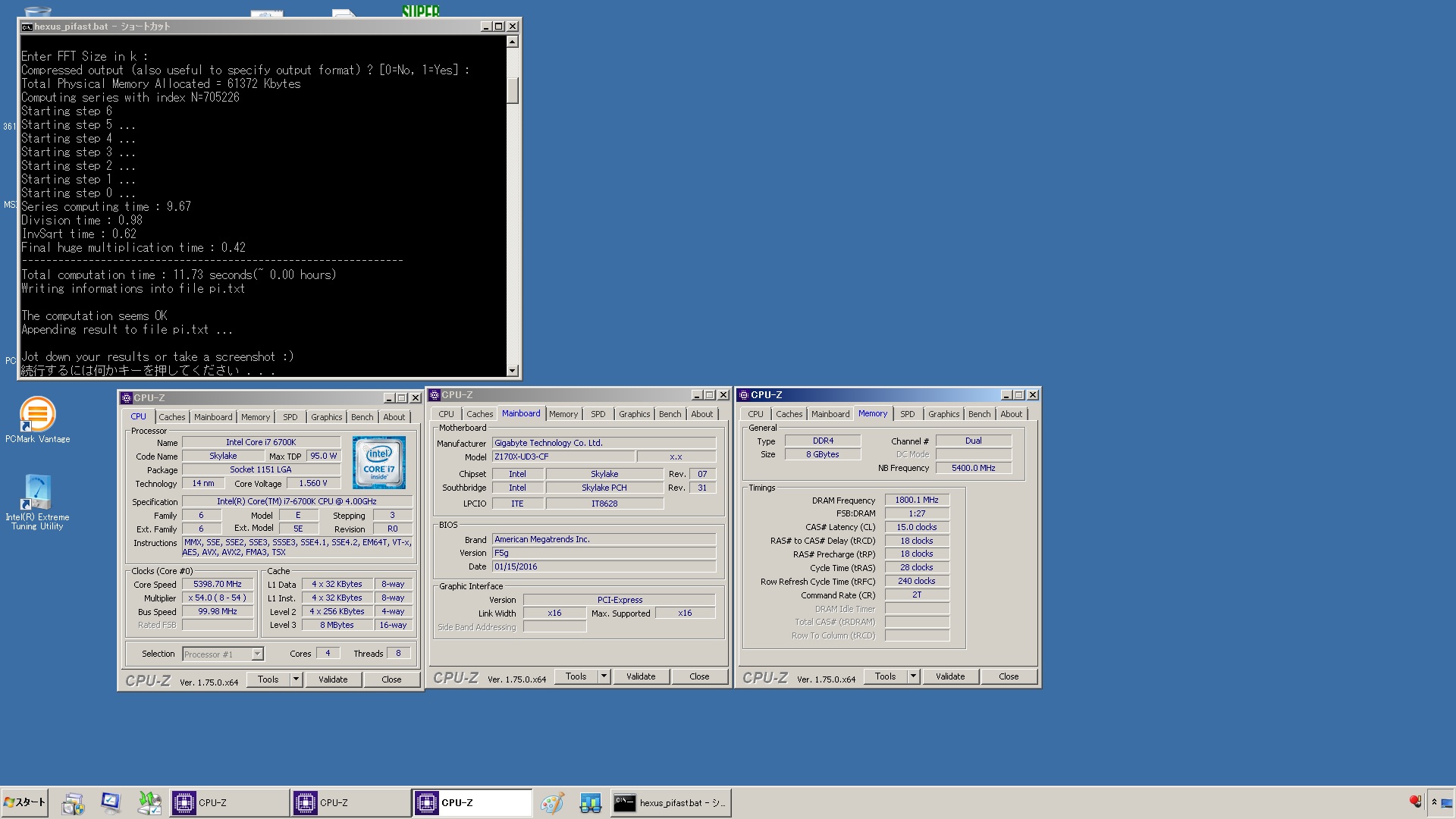
Task: Select Memory tab in CPU-Z Gigabyte mainboard window
Action: [x=563, y=414]
